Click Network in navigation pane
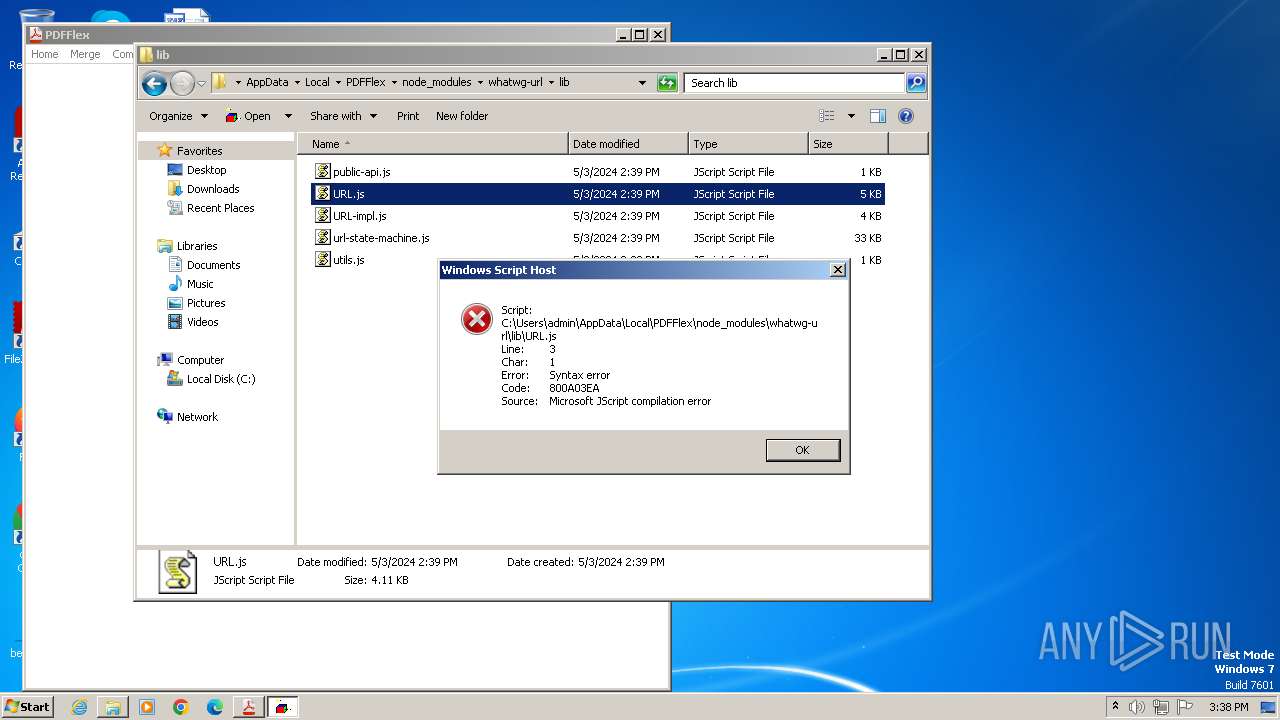This screenshot has width=1280, height=720. pyautogui.click(x=197, y=417)
